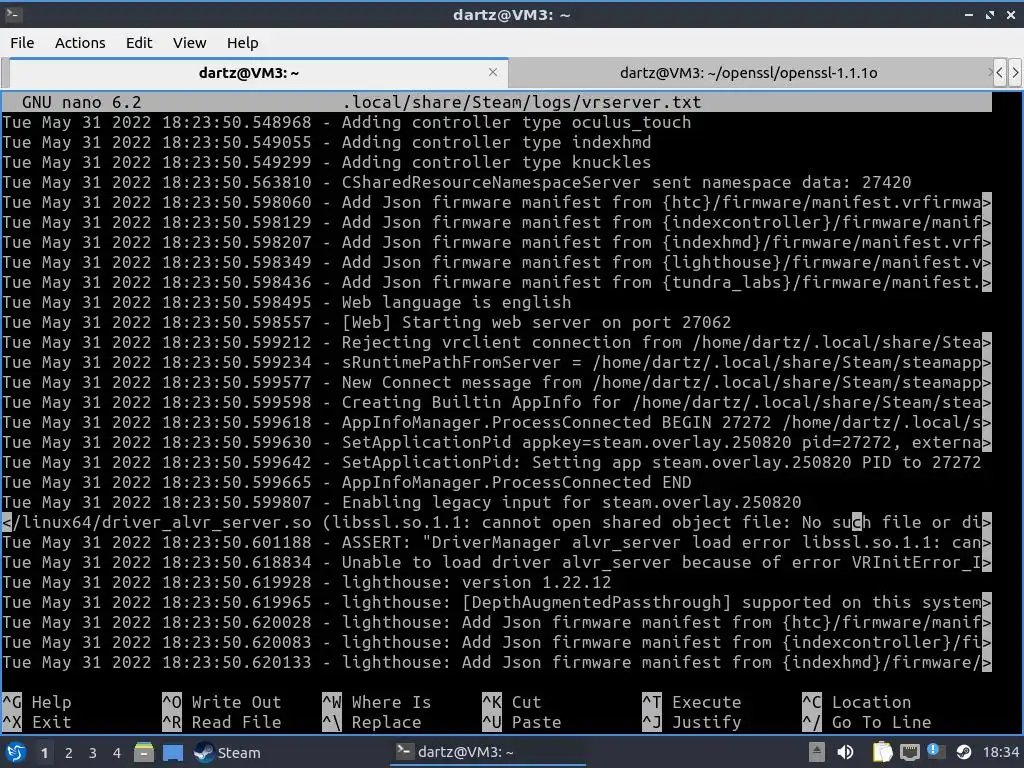Maximize the terminal window
This screenshot has height=768, width=1024.
[x=989, y=14]
